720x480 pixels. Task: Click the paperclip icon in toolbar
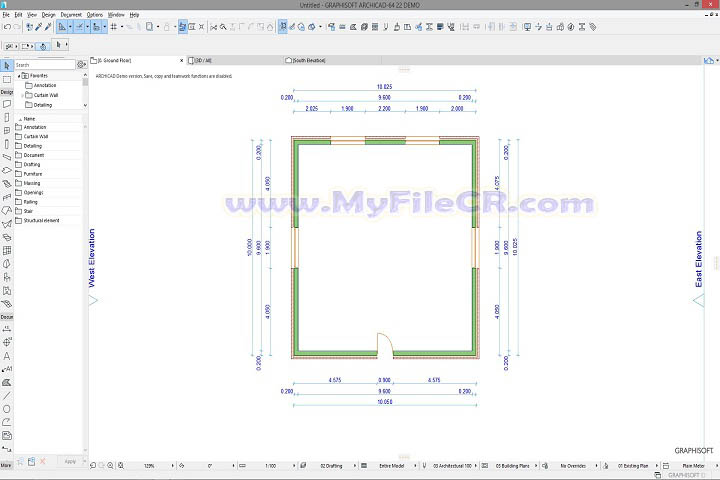point(593,27)
